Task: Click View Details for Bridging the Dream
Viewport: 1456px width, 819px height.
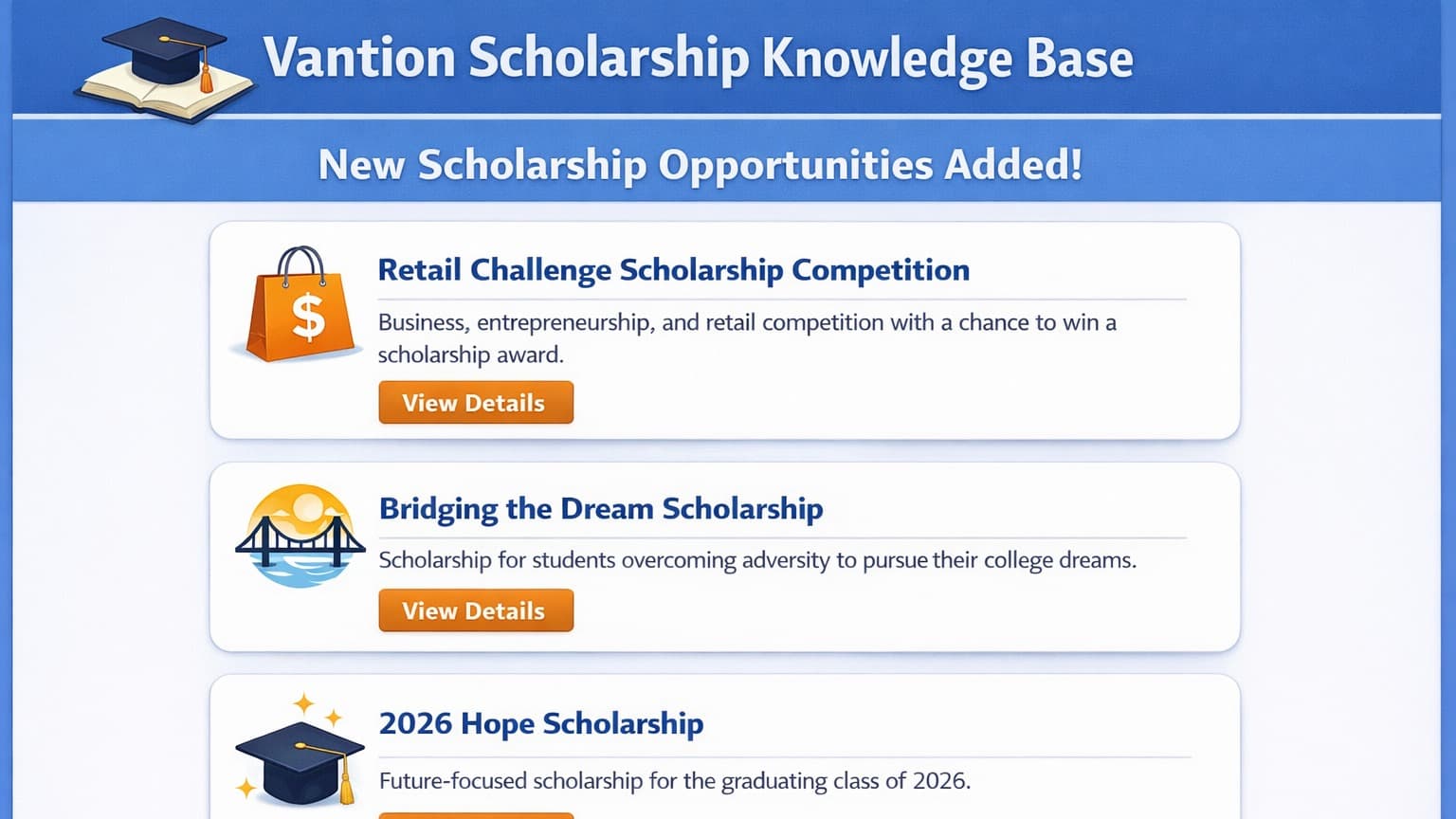Action: 476,610
